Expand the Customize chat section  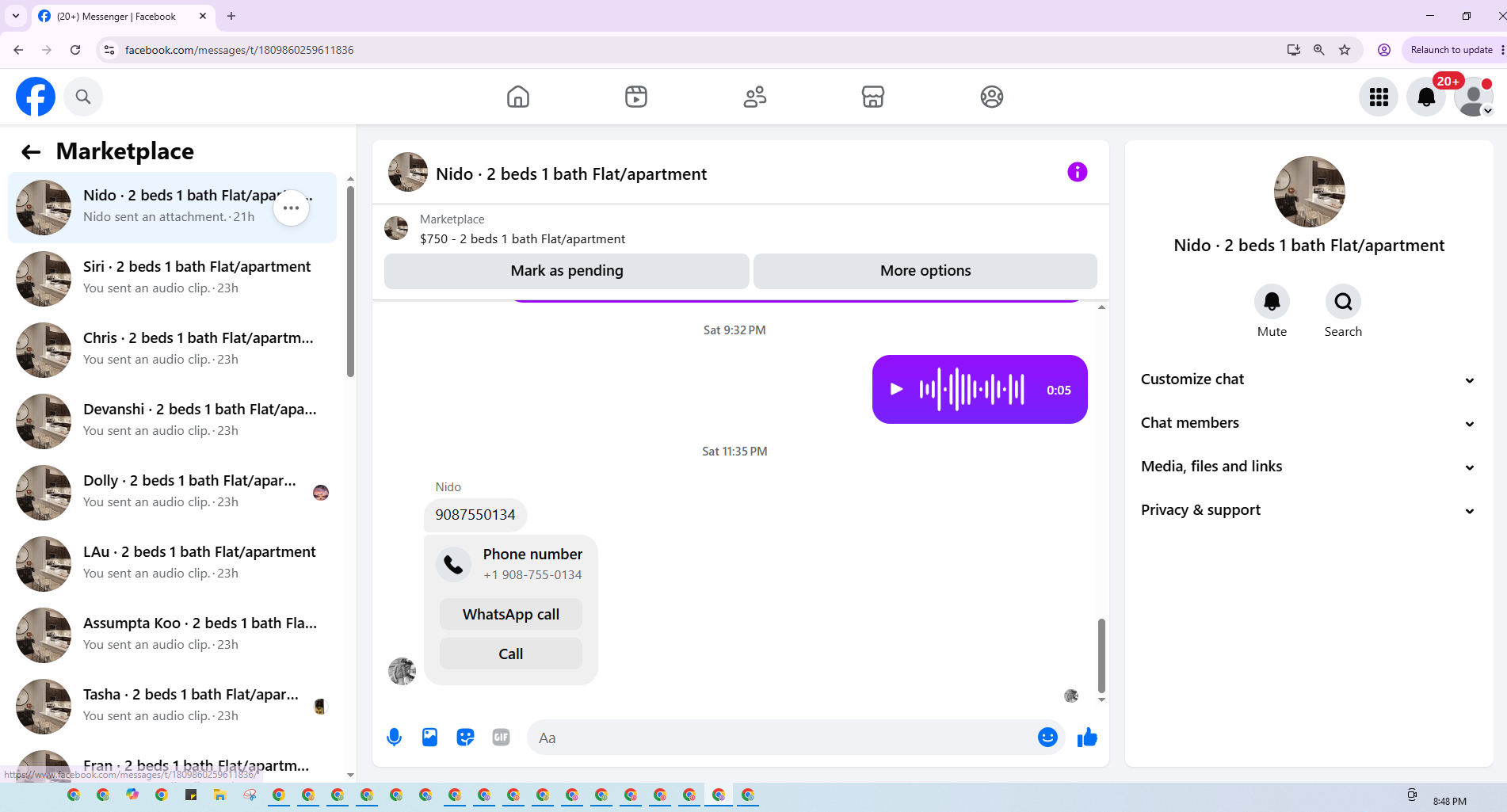click(1309, 379)
